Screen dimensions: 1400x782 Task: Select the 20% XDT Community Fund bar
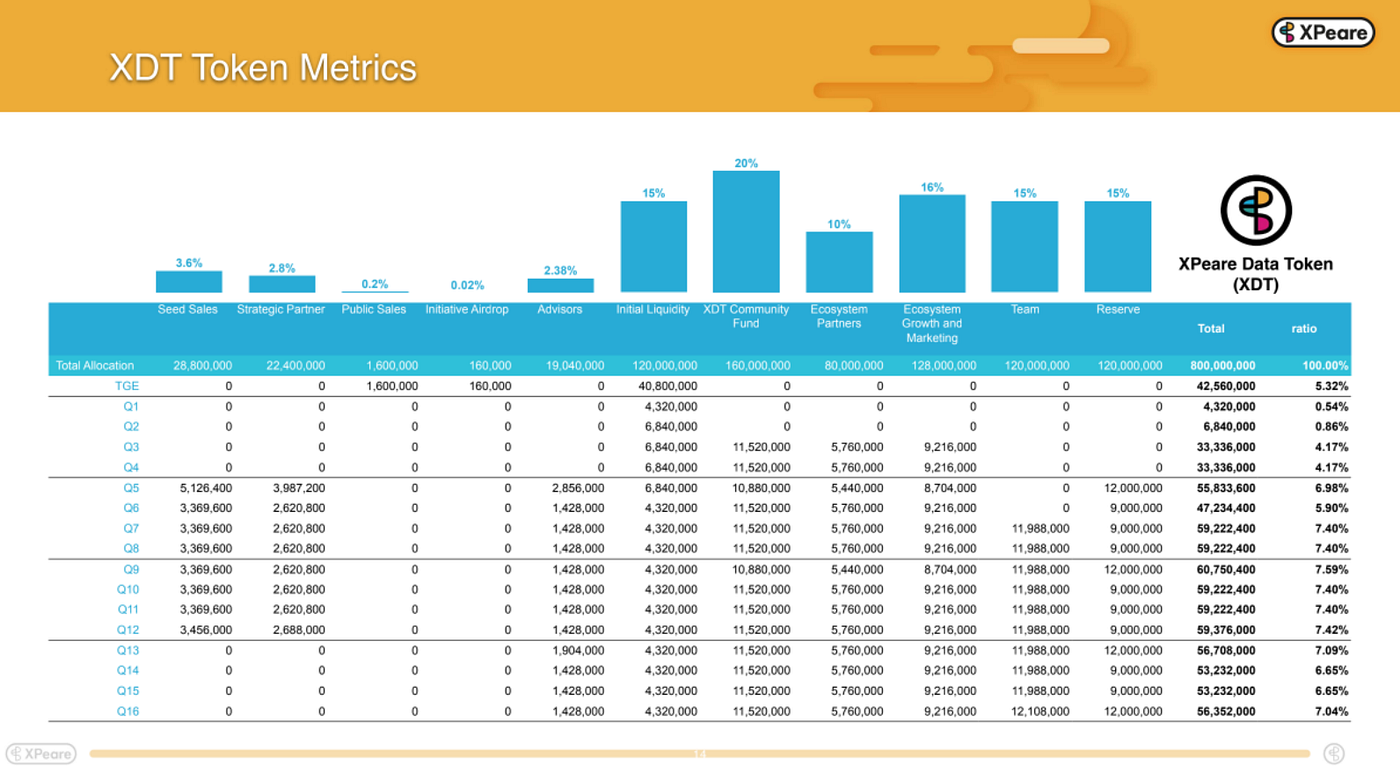746,232
